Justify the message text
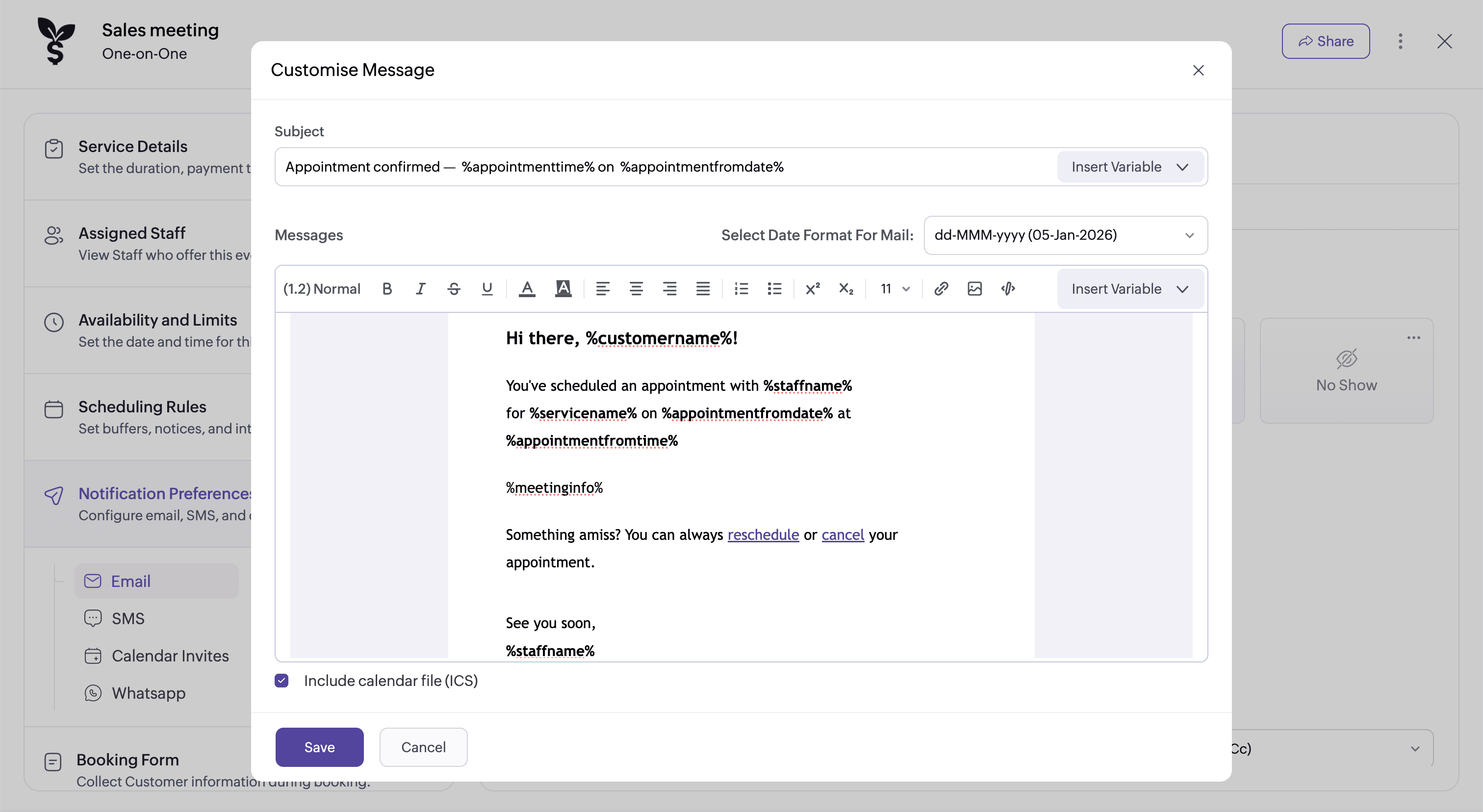 [703, 289]
